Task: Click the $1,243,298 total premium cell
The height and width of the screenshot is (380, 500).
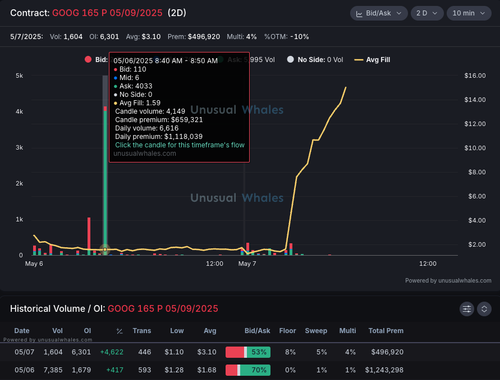Action: (384, 370)
